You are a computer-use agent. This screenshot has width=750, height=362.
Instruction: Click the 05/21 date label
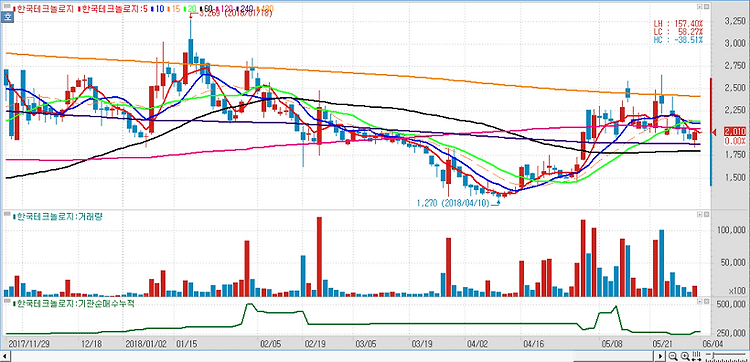663,343
